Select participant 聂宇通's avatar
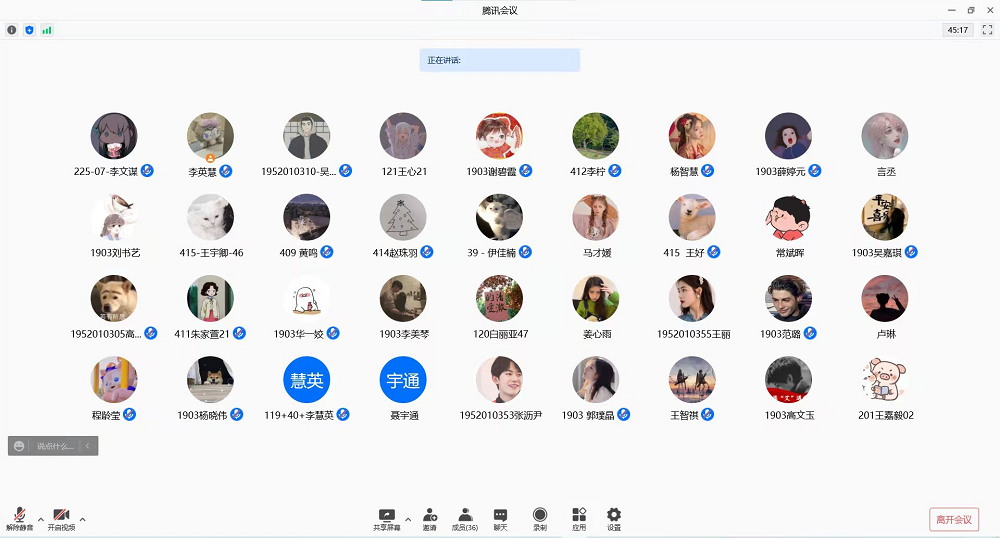 [404, 380]
